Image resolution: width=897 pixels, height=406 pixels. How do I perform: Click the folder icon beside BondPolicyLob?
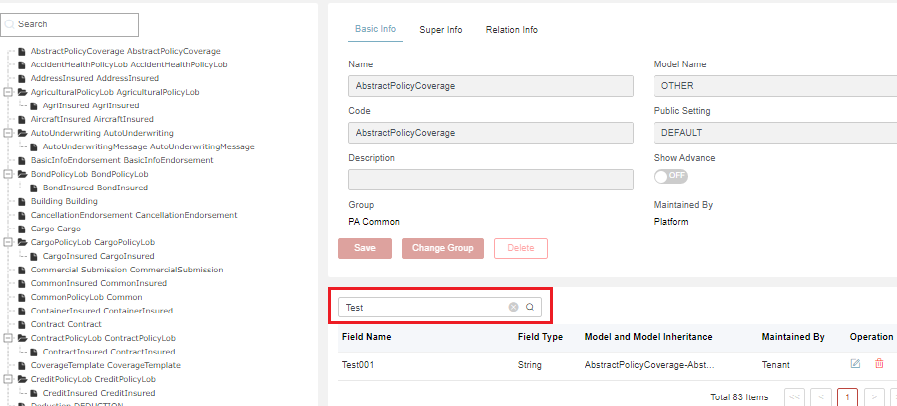(22, 174)
